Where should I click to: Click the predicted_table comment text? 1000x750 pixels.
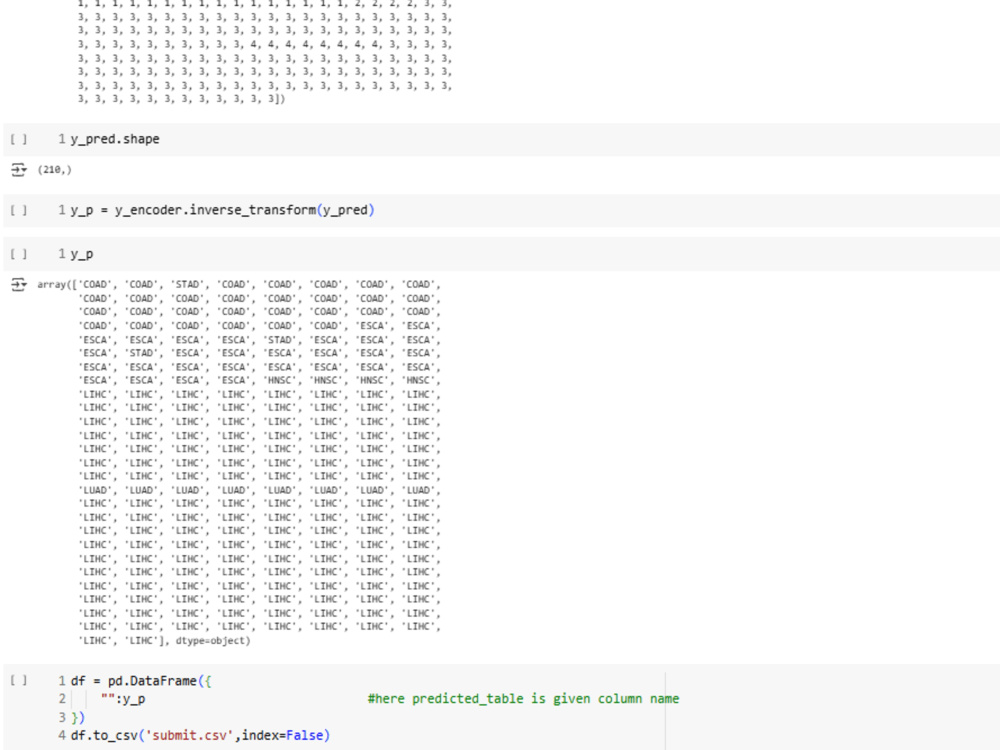[x=523, y=698]
